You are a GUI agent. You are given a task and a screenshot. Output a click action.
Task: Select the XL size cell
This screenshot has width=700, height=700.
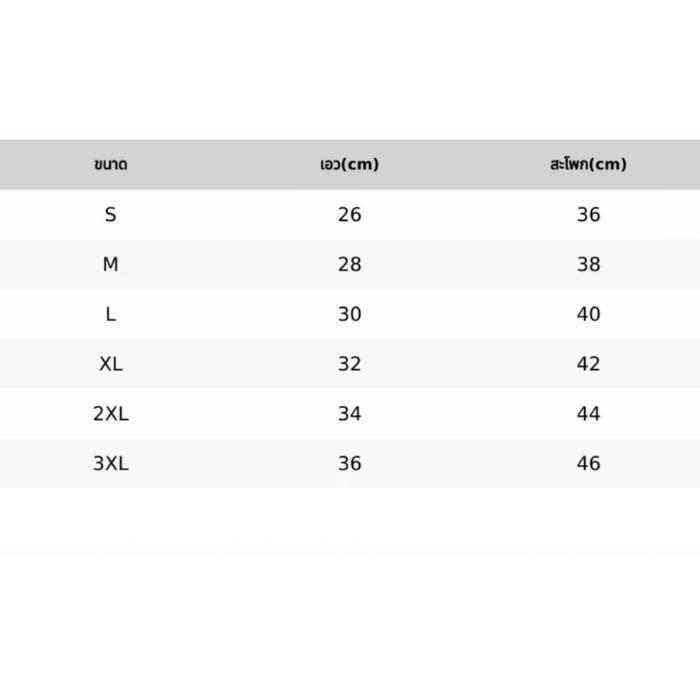pos(111,364)
